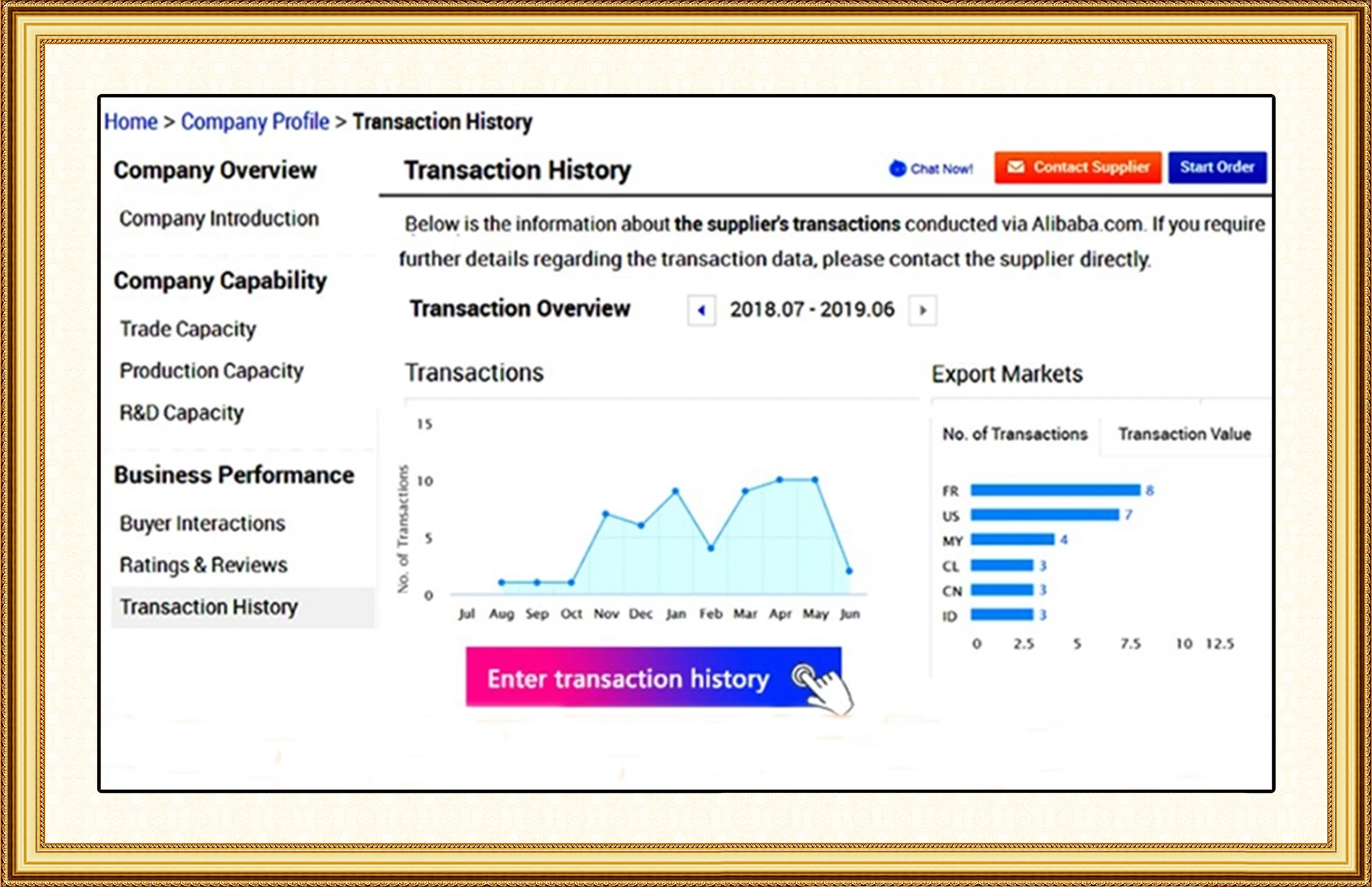
Task: Open Company Profile breadcrumb link
Action: (255, 122)
